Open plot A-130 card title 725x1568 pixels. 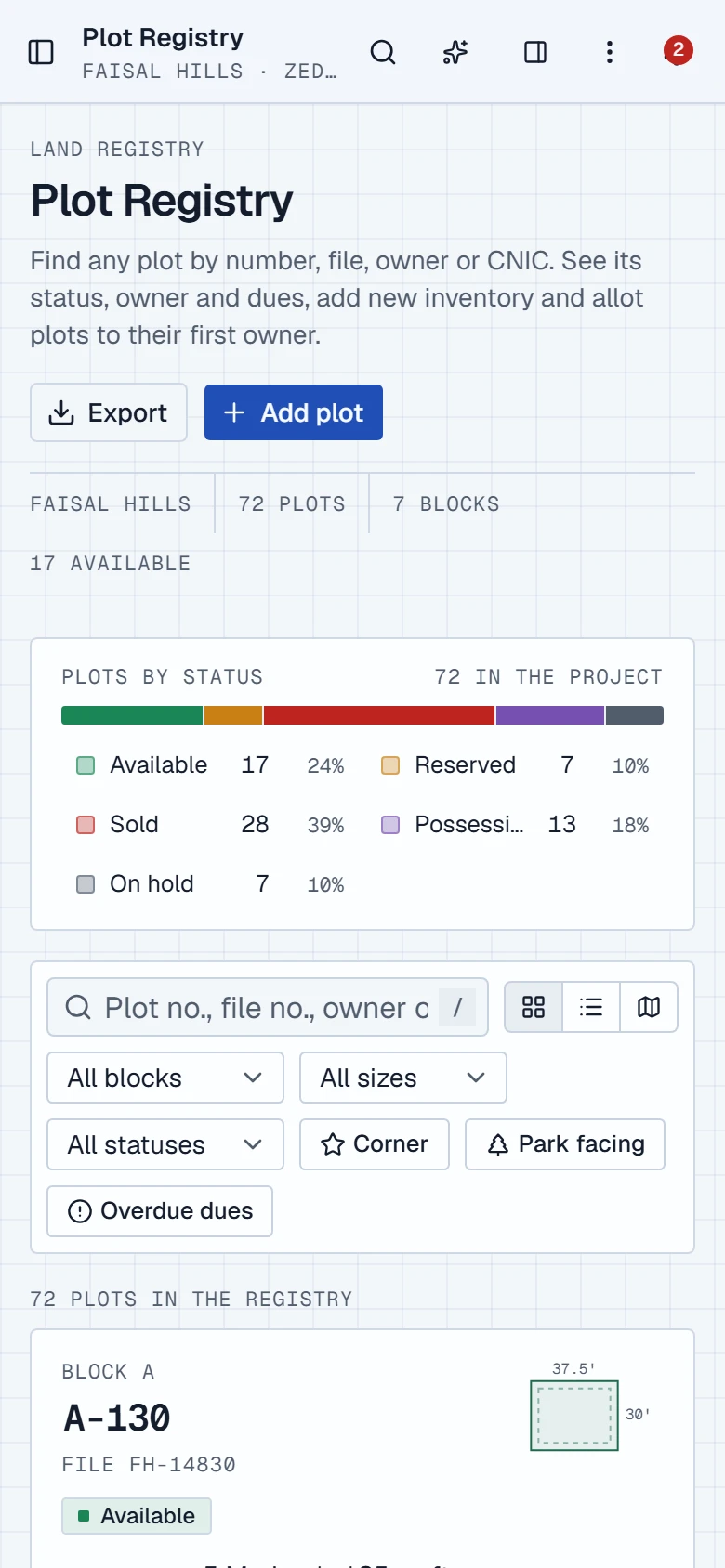tap(117, 1418)
